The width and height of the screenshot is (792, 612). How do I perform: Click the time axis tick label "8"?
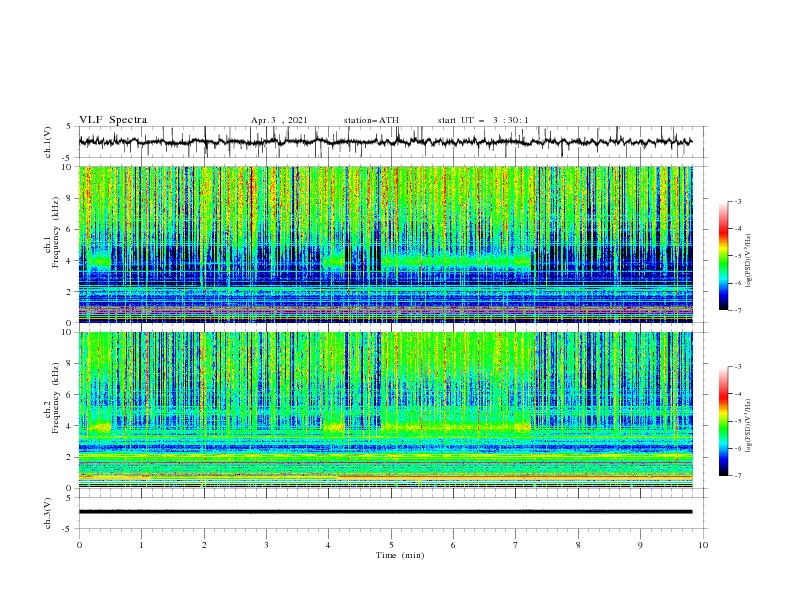578,545
